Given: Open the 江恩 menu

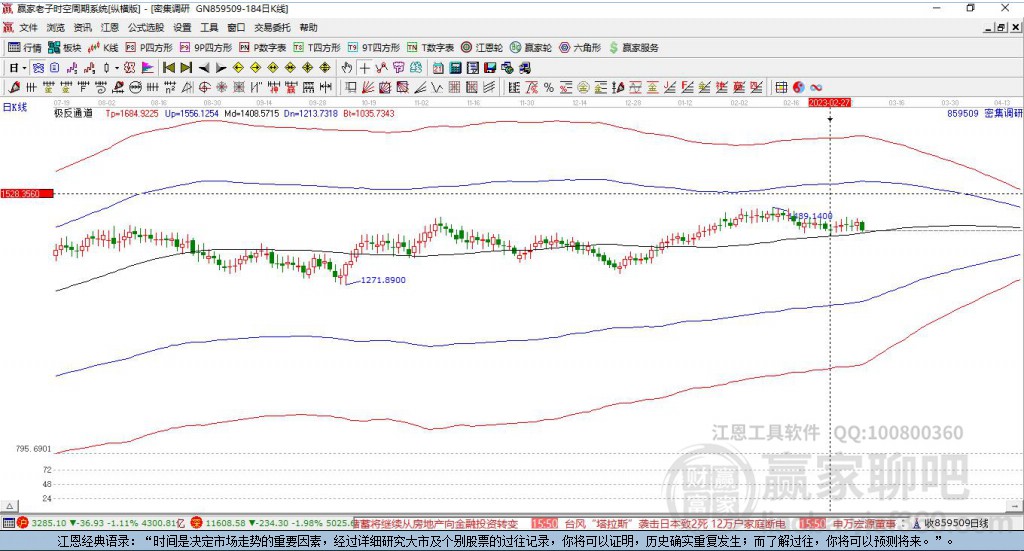Looking at the screenshot, I should (110, 27).
